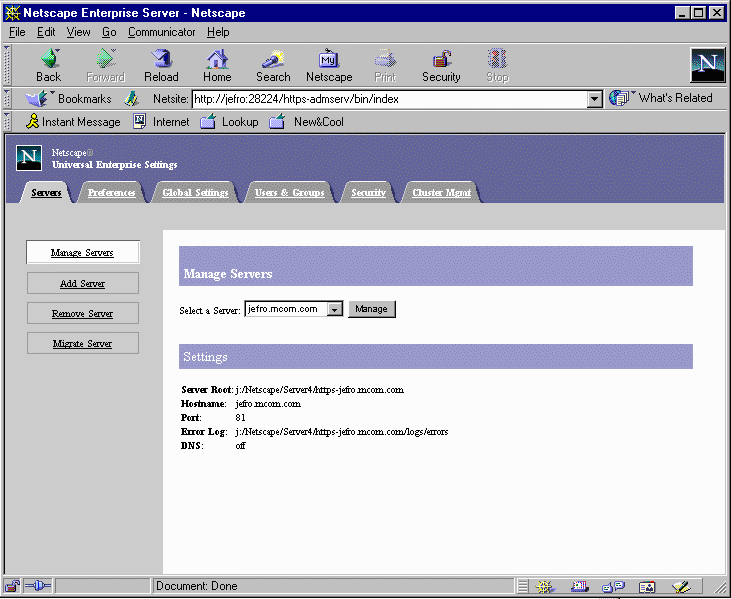Expand the Netsite URL history dropdown

(x=594, y=99)
